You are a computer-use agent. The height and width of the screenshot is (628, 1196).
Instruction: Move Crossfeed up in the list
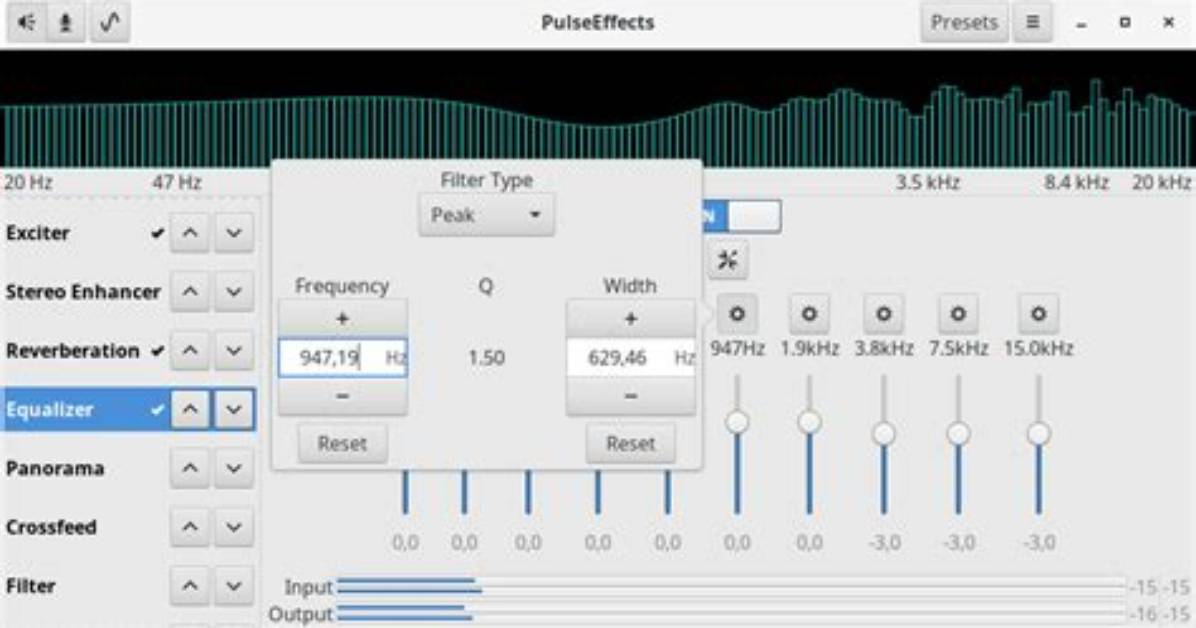click(190, 527)
